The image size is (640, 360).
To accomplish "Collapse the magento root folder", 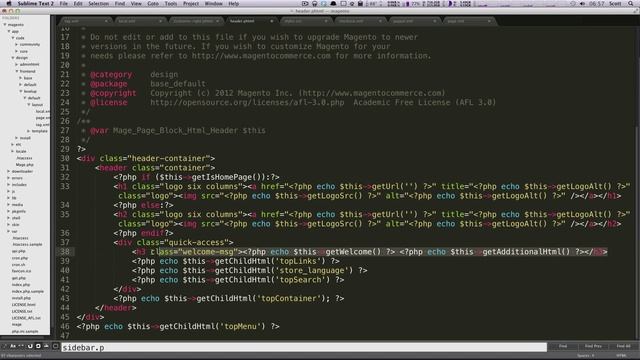I will pyautogui.click(x=5, y=24).
